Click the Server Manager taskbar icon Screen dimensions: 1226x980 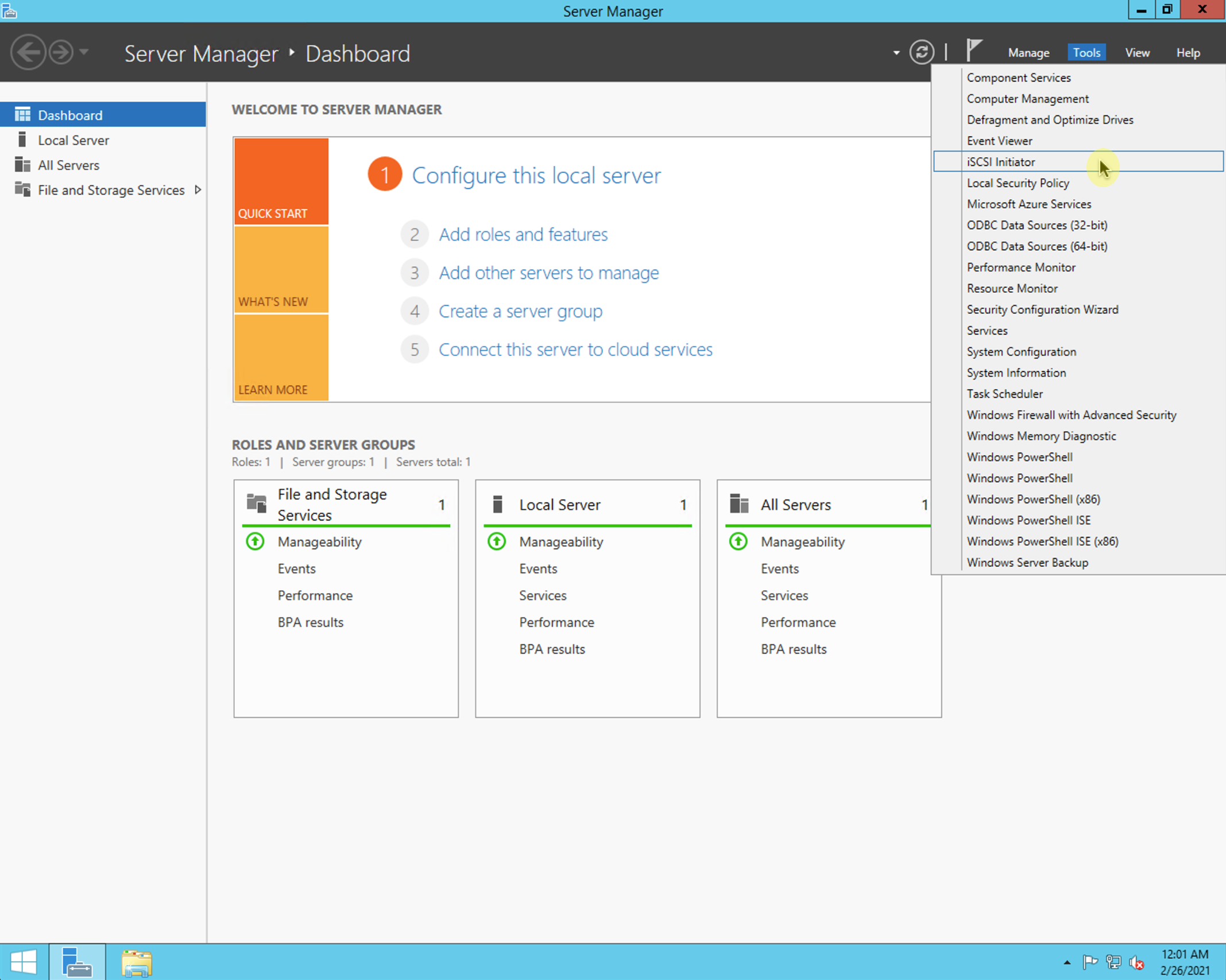[x=78, y=962]
